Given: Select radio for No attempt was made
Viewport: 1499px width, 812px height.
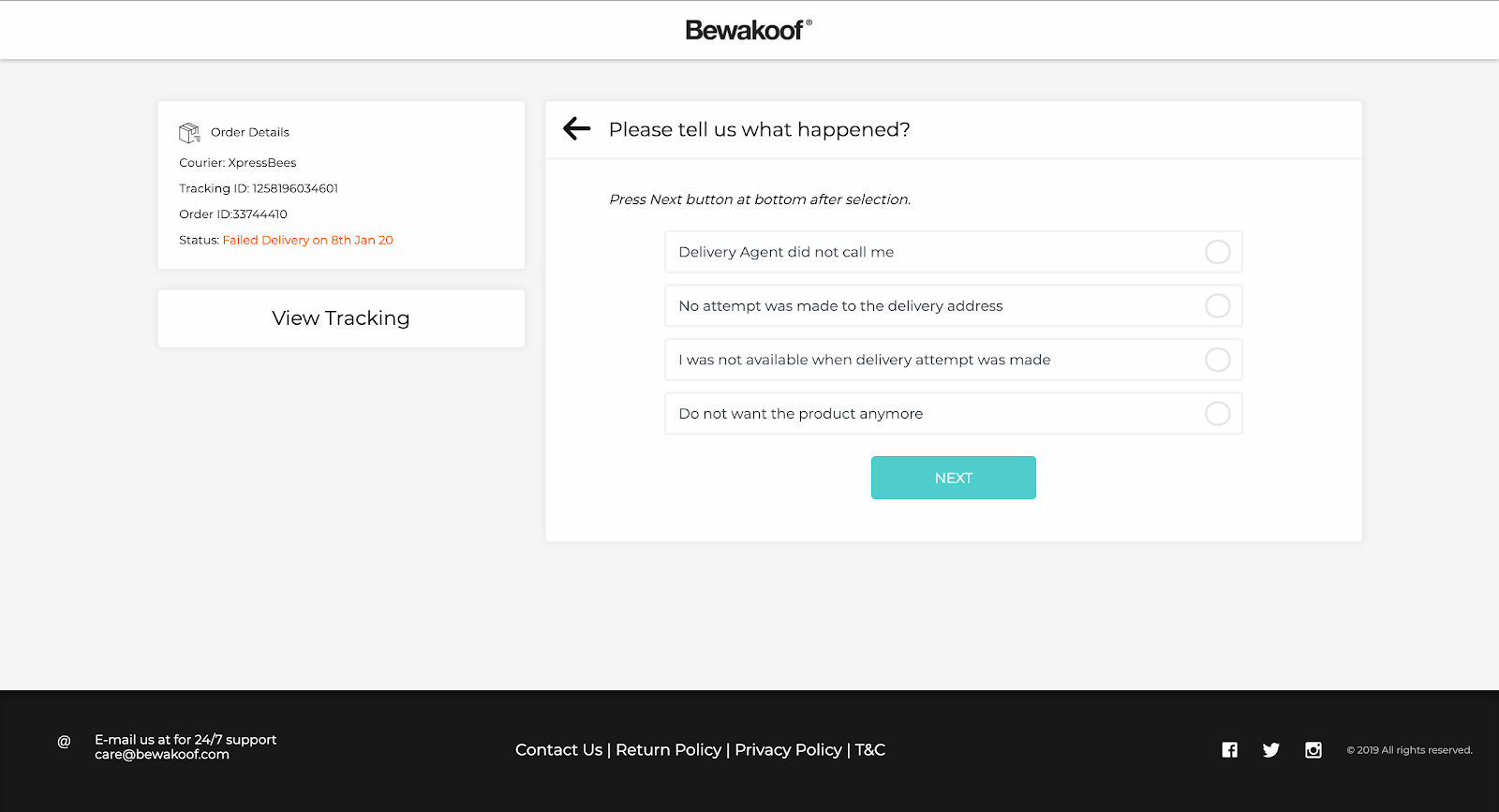Looking at the screenshot, I should click(1218, 306).
